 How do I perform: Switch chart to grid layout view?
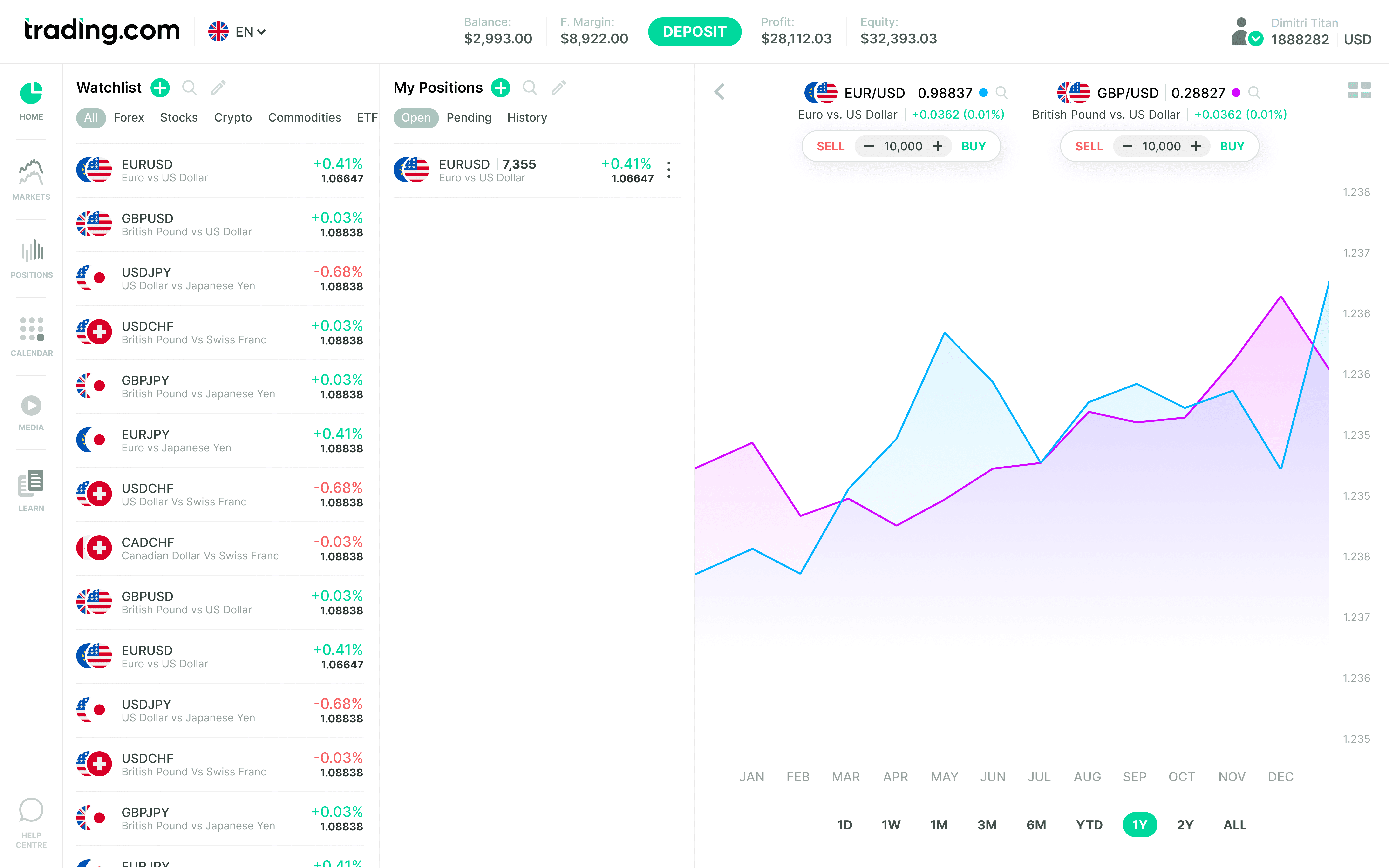1359,91
